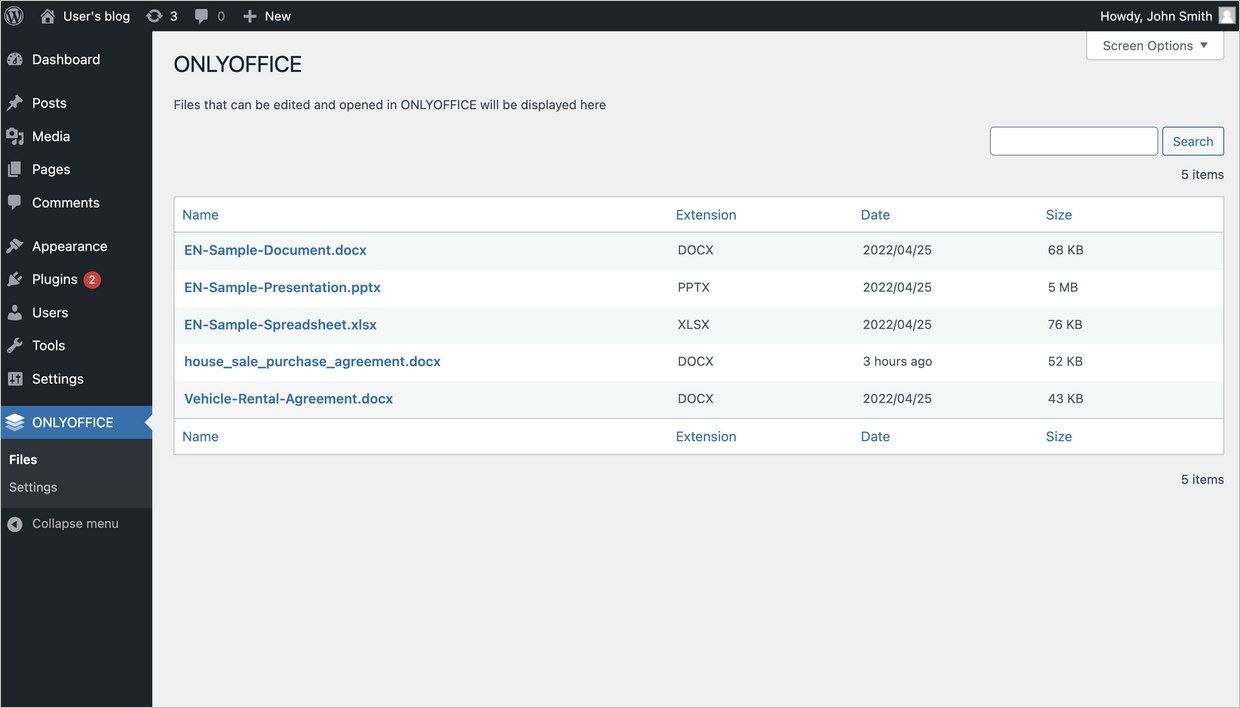The height and width of the screenshot is (708, 1240).
Task: Open the comments bubble icon in admin bar
Action: [x=202, y=16]
